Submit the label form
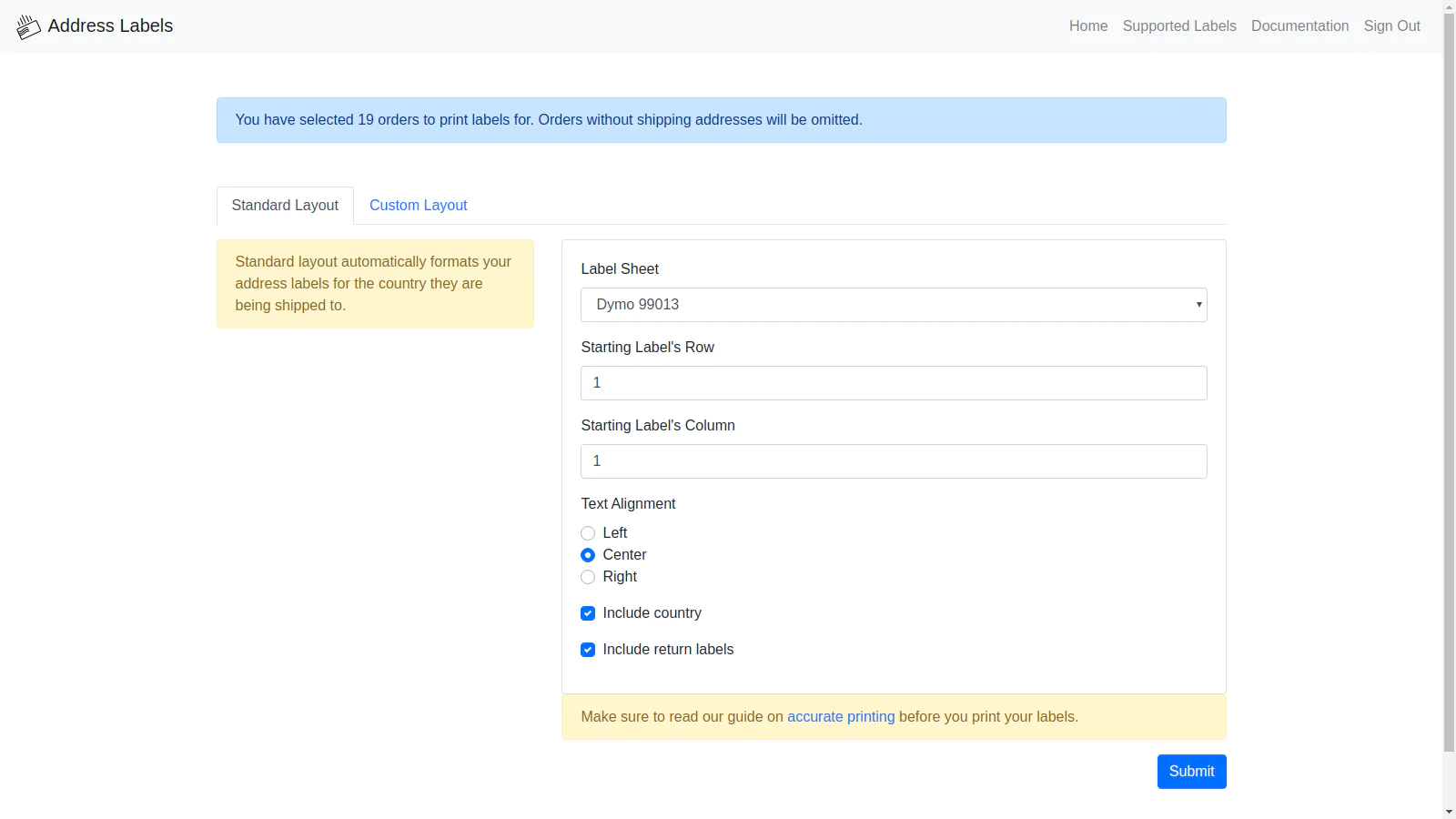Screen dimensions: 1456x819 [1191, 772]
